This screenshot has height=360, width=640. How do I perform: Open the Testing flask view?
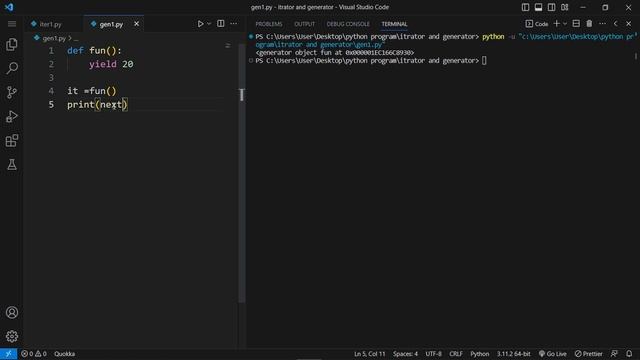[12, 164]
